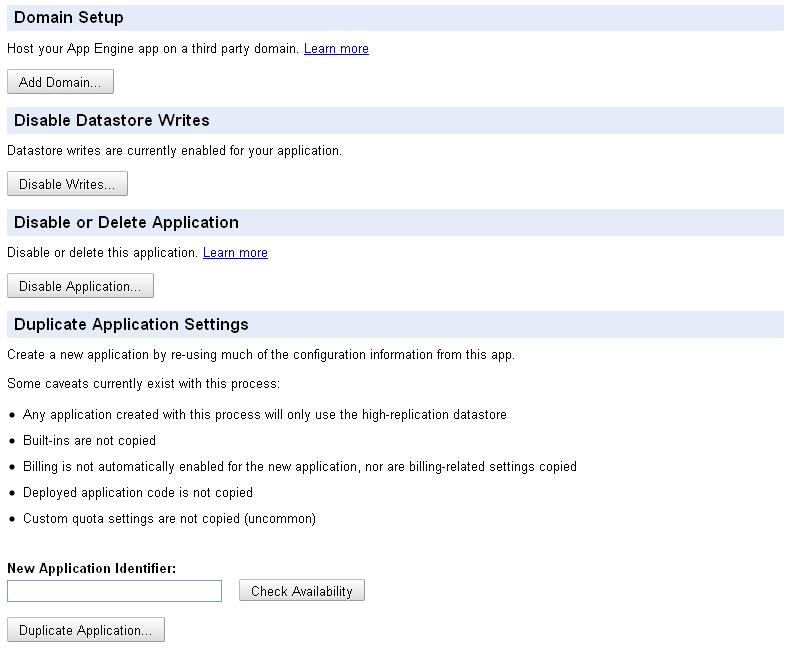Focus the New Application Identifier text field

[114, 591]
